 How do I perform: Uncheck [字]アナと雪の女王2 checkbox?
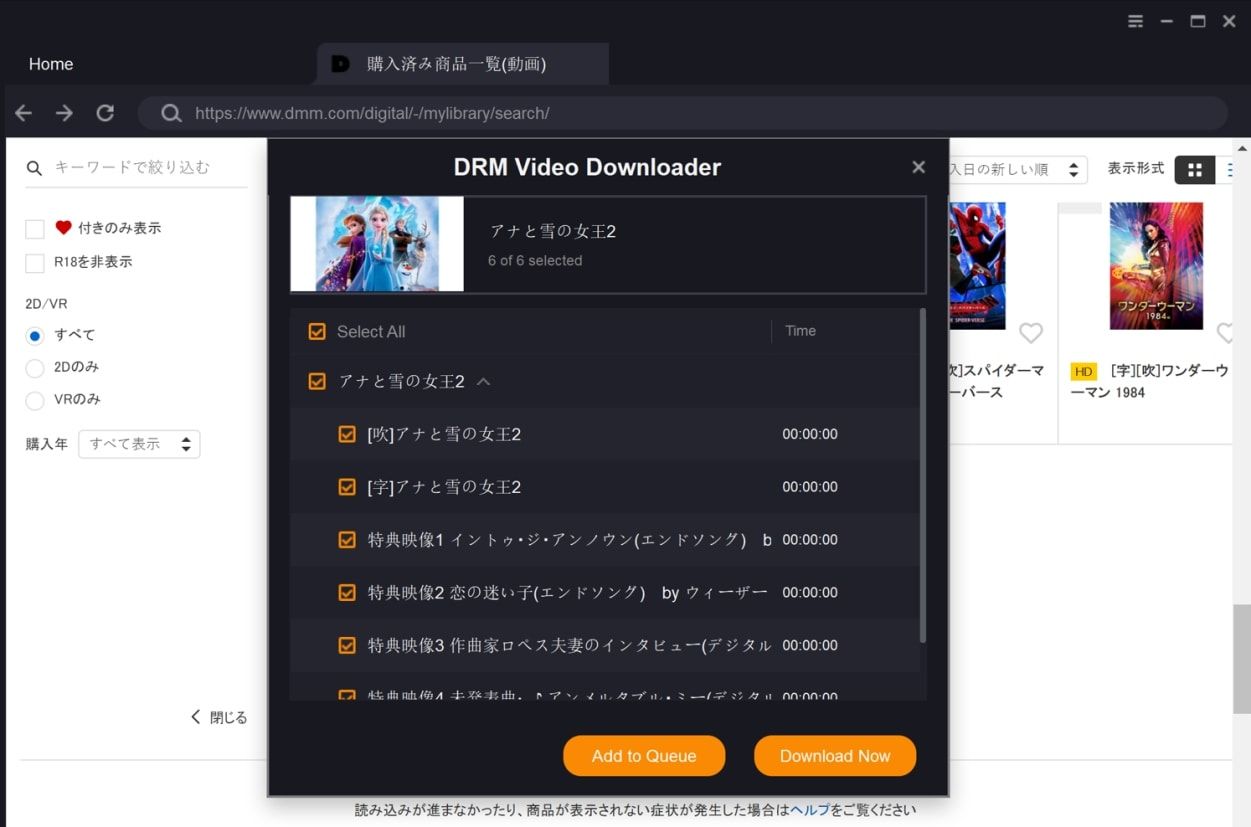pyautogui.click(x=347, y=487)
